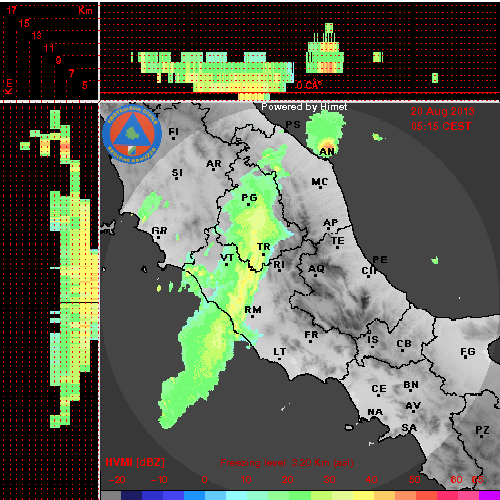Image resolution: width=500 pixels, height=500 pixels.
Task: Click the '-10' dBZ scale value
Action: click(x=159, y=480)
